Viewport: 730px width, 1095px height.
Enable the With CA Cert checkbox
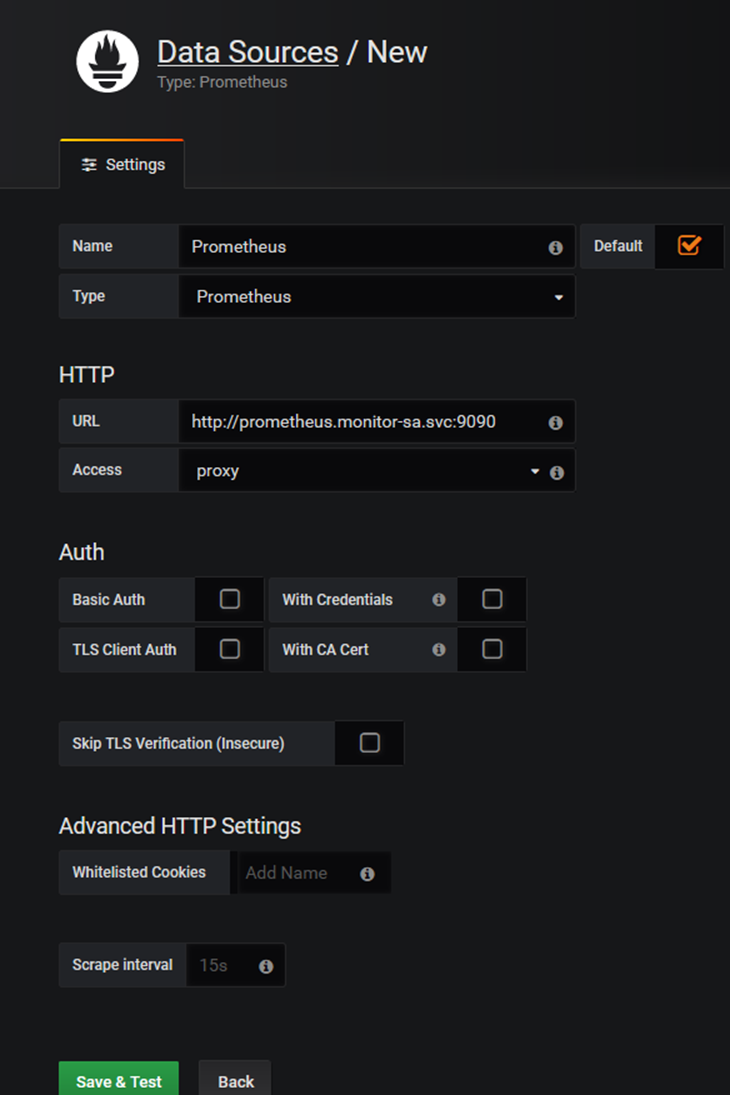click(x=492, y=649)
